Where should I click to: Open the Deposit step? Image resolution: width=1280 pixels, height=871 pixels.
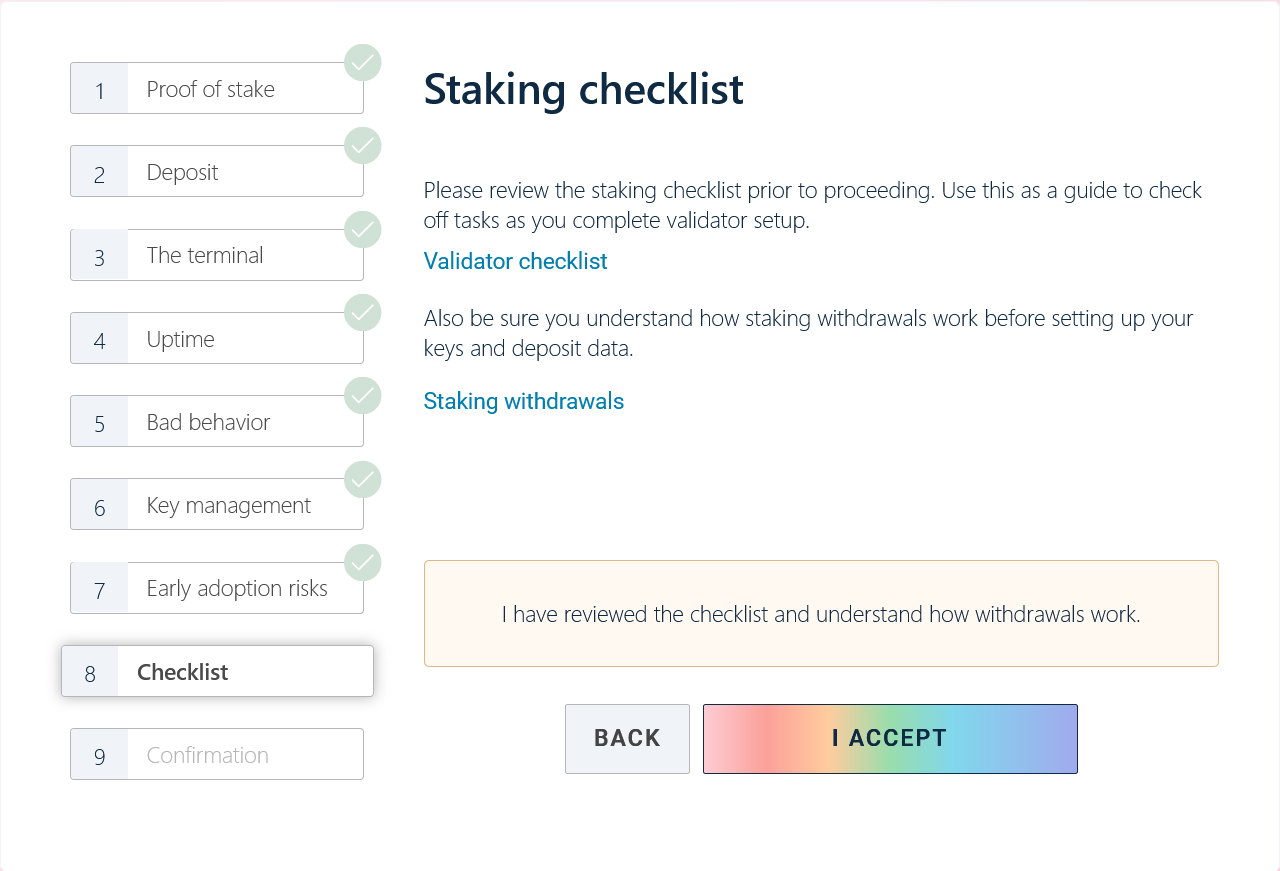[x=216, y=172]
